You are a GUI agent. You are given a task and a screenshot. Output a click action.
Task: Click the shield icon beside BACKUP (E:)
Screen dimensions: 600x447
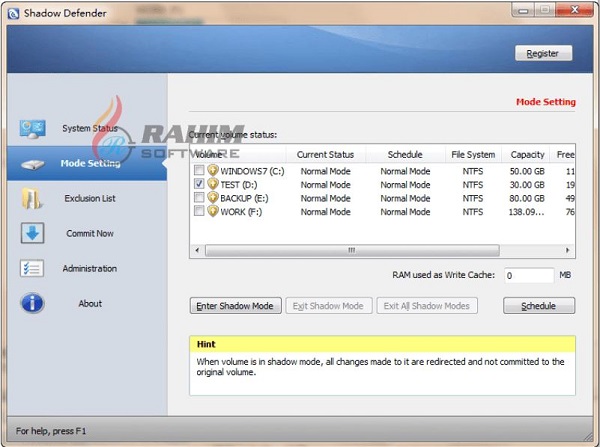tap(213, 197)
